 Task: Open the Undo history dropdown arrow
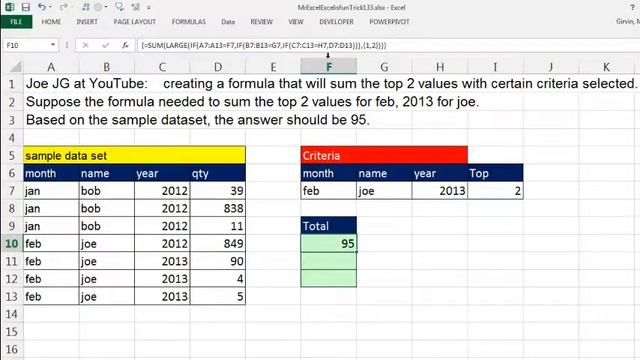50,7
